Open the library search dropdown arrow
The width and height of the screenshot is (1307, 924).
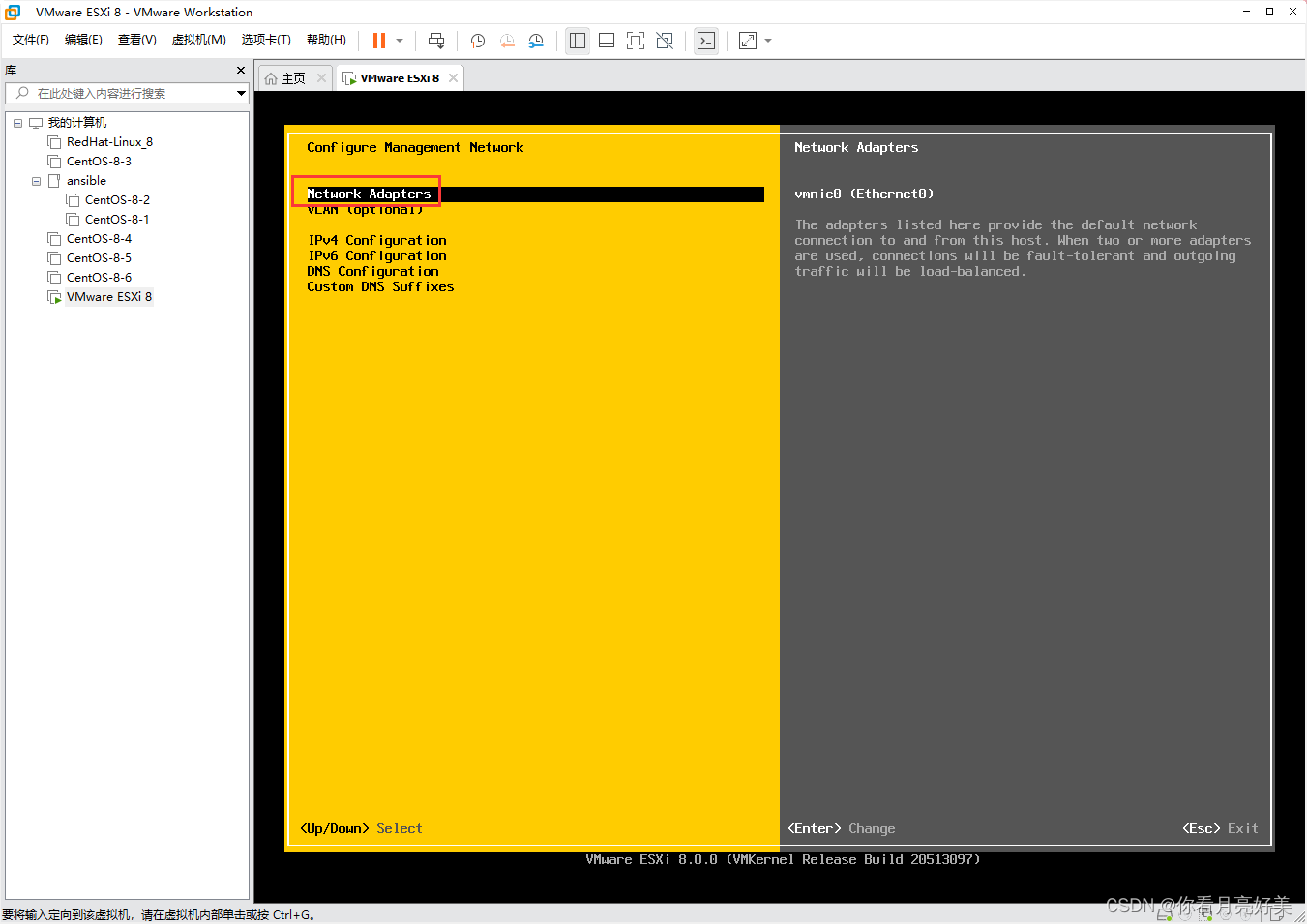241,93
